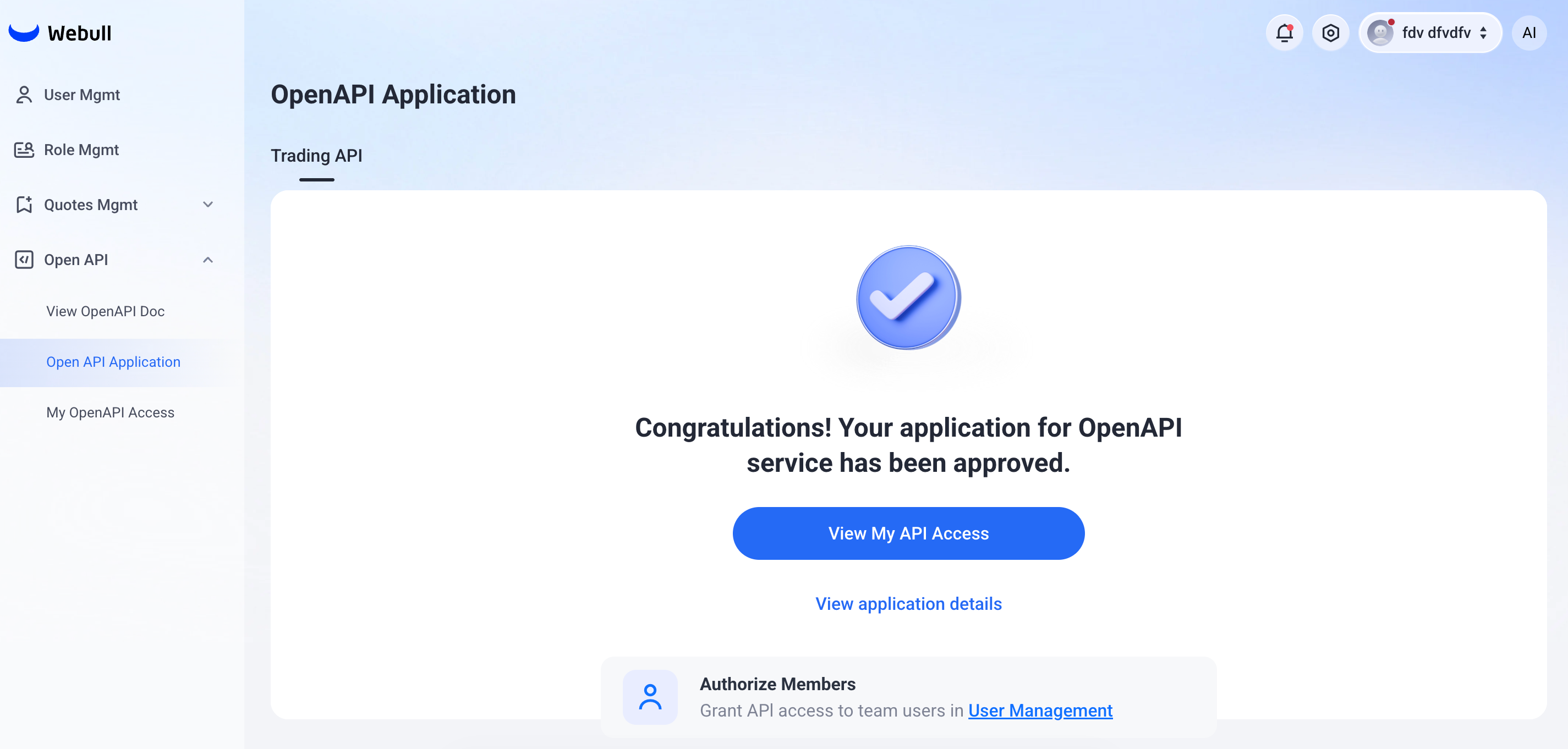1568x749 pixels.
Task: Click the Webull logo
Action: [x=61, y=33]
